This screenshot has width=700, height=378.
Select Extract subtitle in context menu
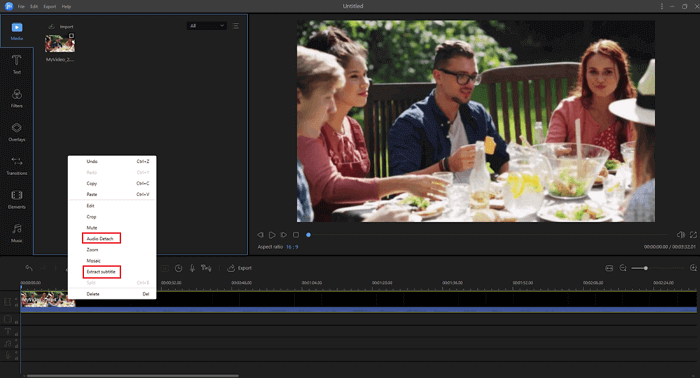point(101,272)
